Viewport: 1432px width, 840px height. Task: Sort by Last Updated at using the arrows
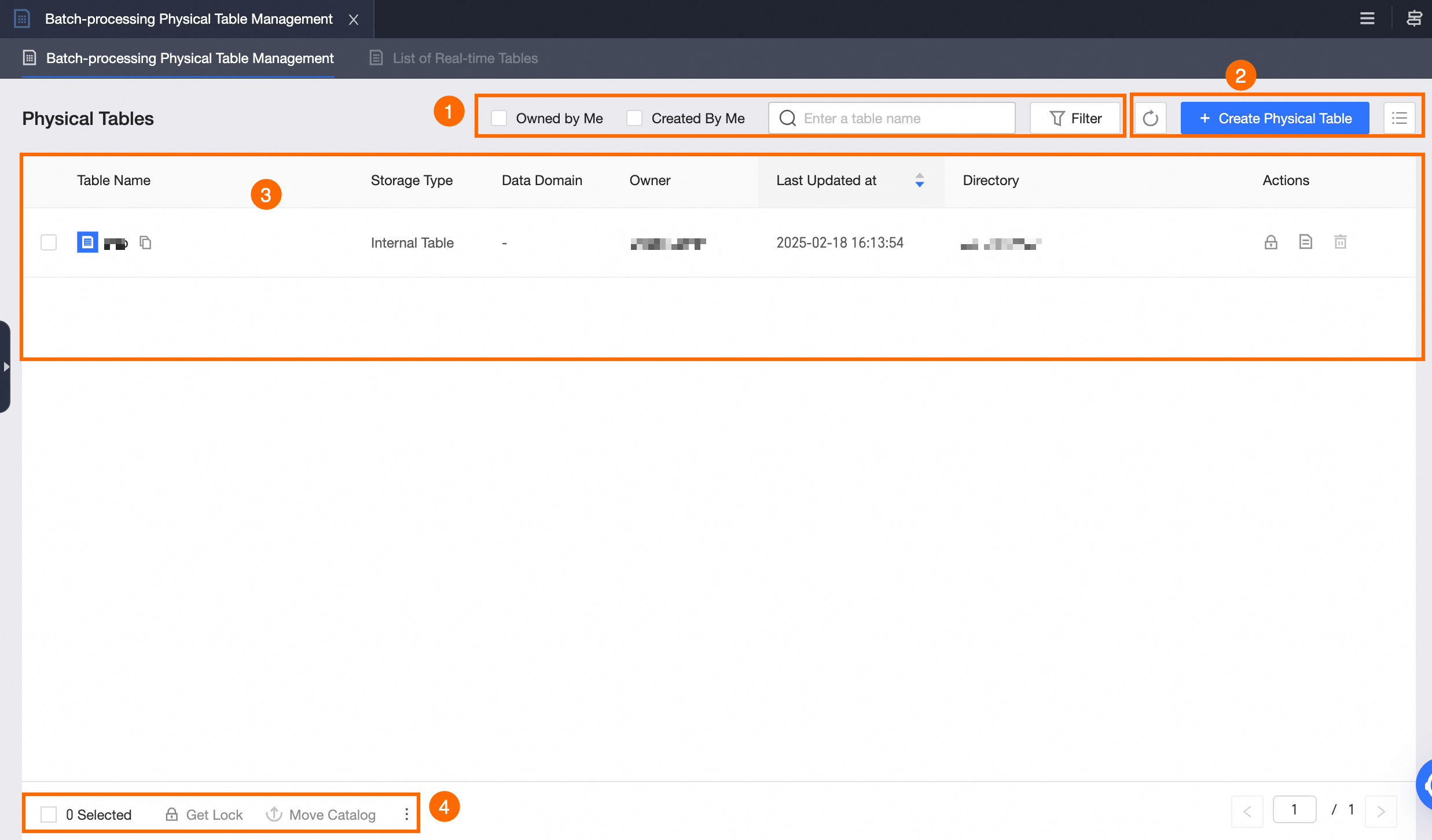tap(920, 180)
